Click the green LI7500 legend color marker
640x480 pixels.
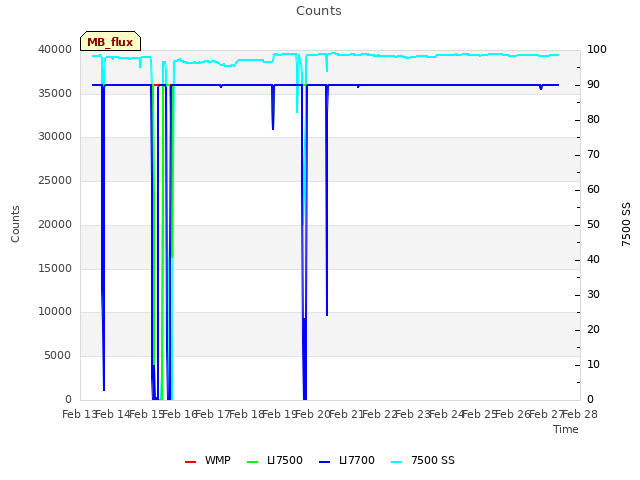pos(253,462)
